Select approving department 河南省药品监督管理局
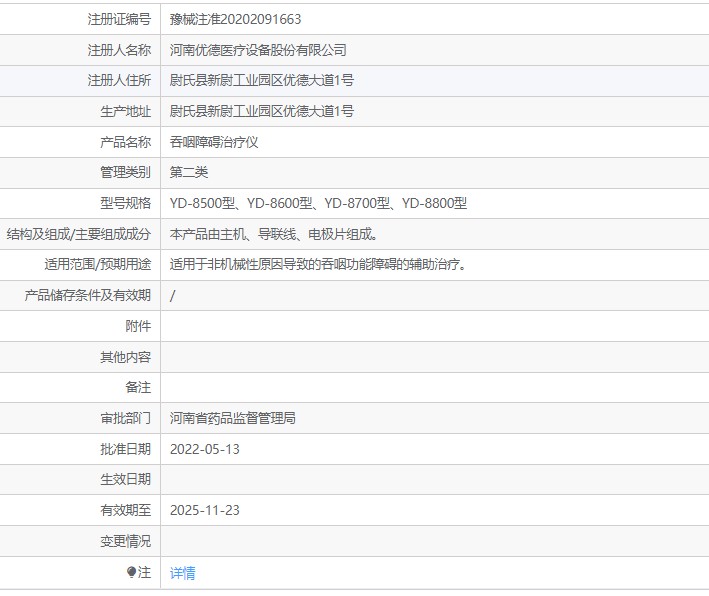The height and width of the screenshot is (596, 709). click(232, 418)
